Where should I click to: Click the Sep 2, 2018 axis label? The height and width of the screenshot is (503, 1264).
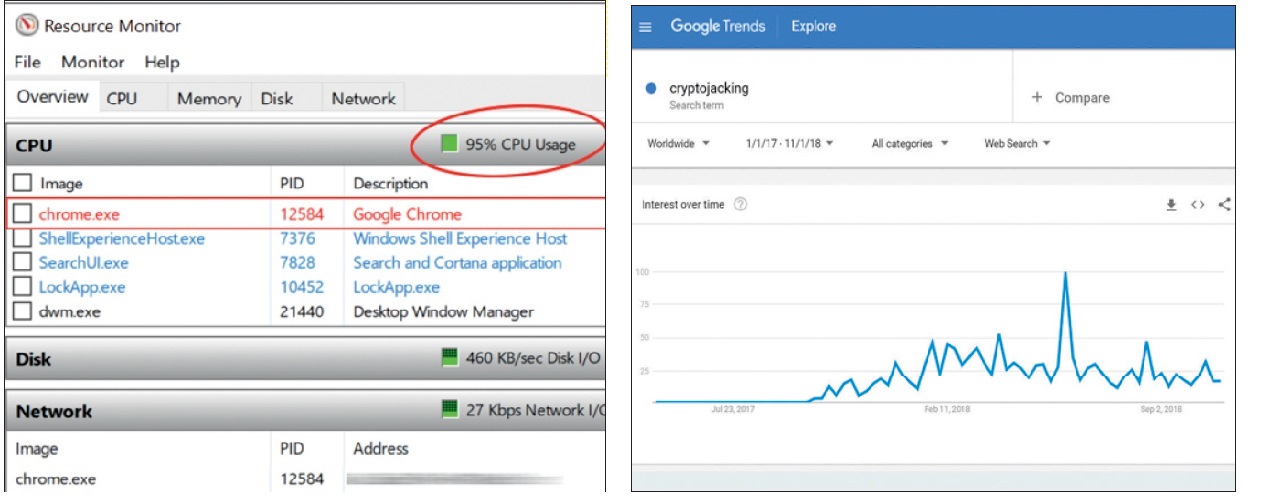1161,409
